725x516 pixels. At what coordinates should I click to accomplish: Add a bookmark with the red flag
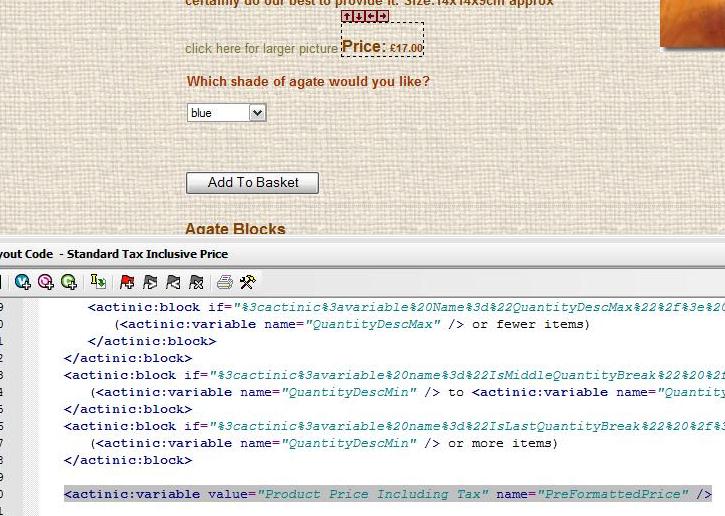127,282
